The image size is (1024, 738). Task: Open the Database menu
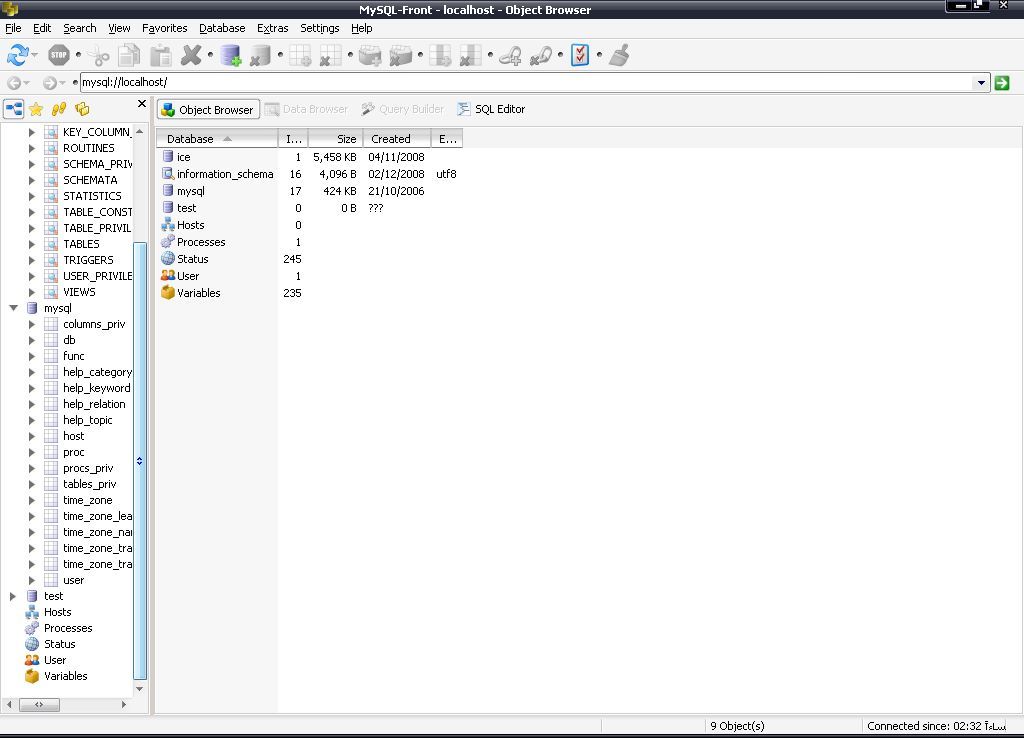[x=222, y=28]
